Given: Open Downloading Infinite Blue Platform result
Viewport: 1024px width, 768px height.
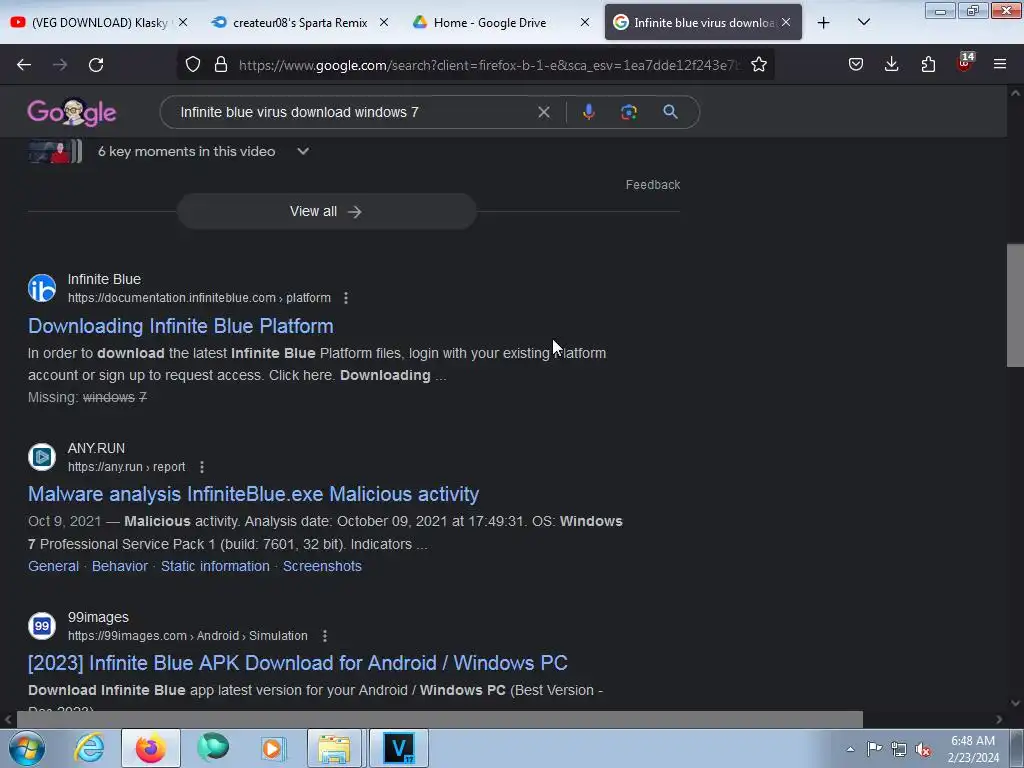Looking at the screenshot, I should 180,326.
